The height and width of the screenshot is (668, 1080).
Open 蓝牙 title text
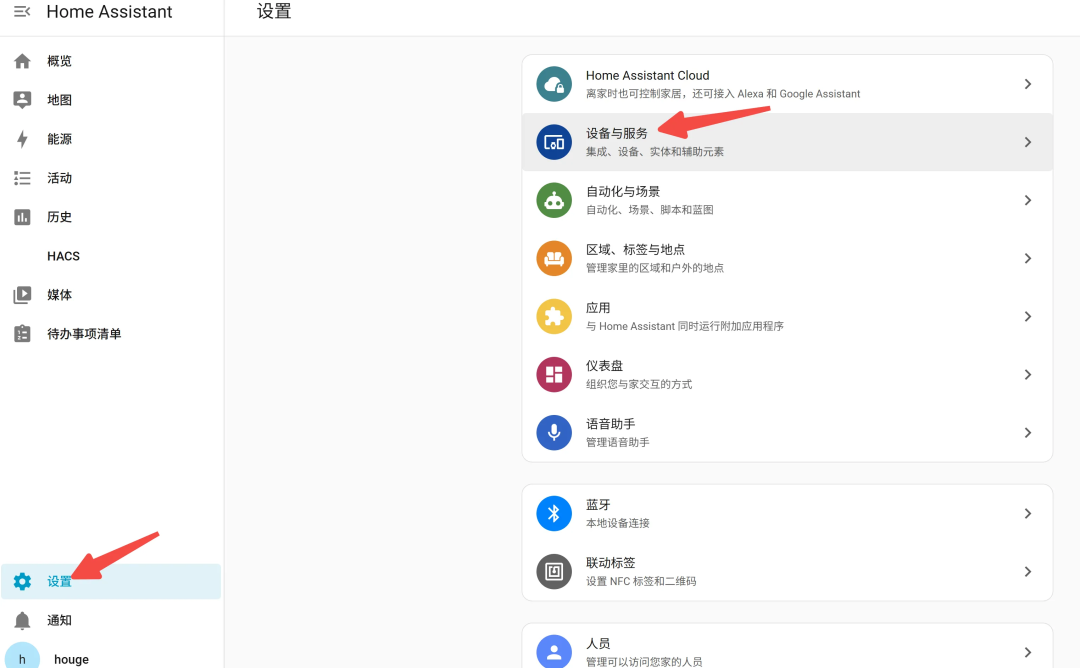point(598,505)
